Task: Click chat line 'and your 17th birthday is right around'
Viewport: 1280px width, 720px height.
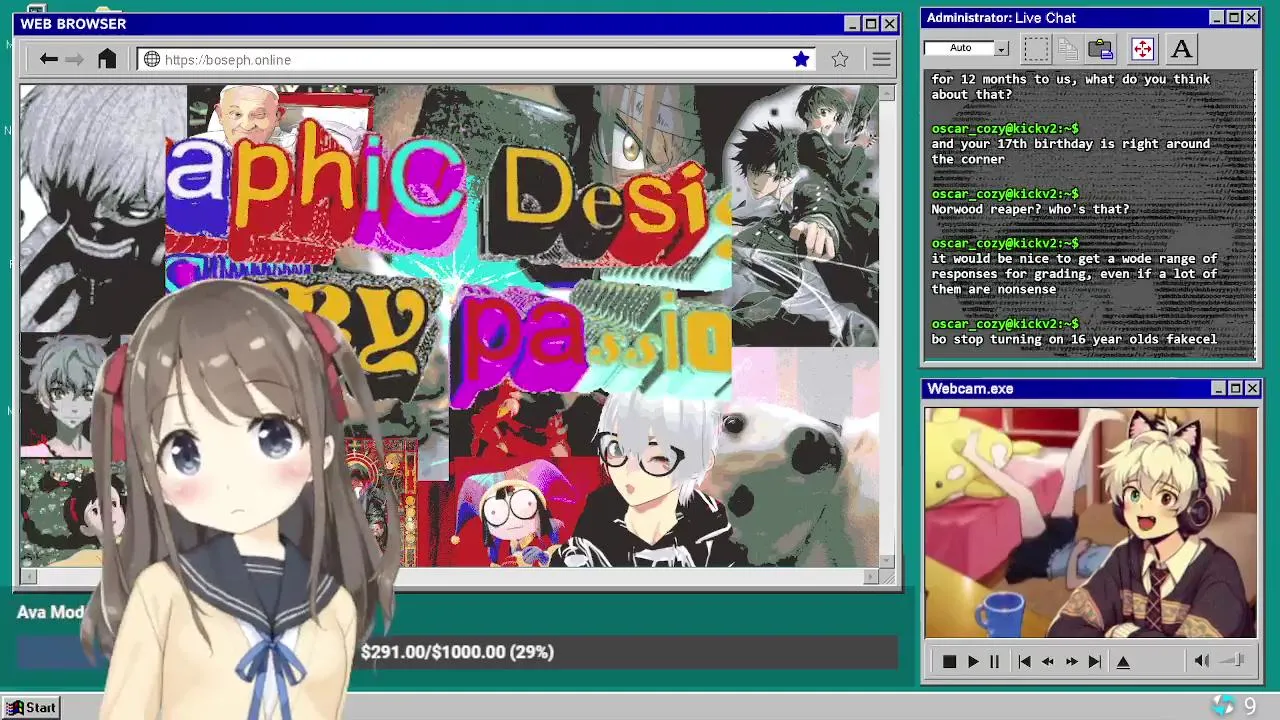Action: tap(1070, 144)
